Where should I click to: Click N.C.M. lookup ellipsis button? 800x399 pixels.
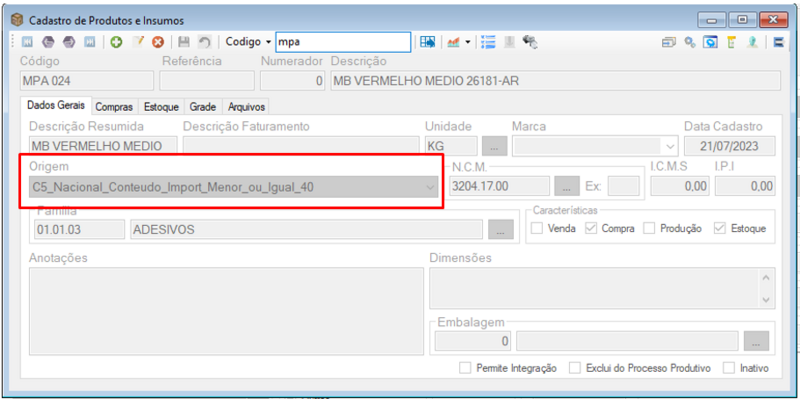pyautogui.click(x=567, y=186)
